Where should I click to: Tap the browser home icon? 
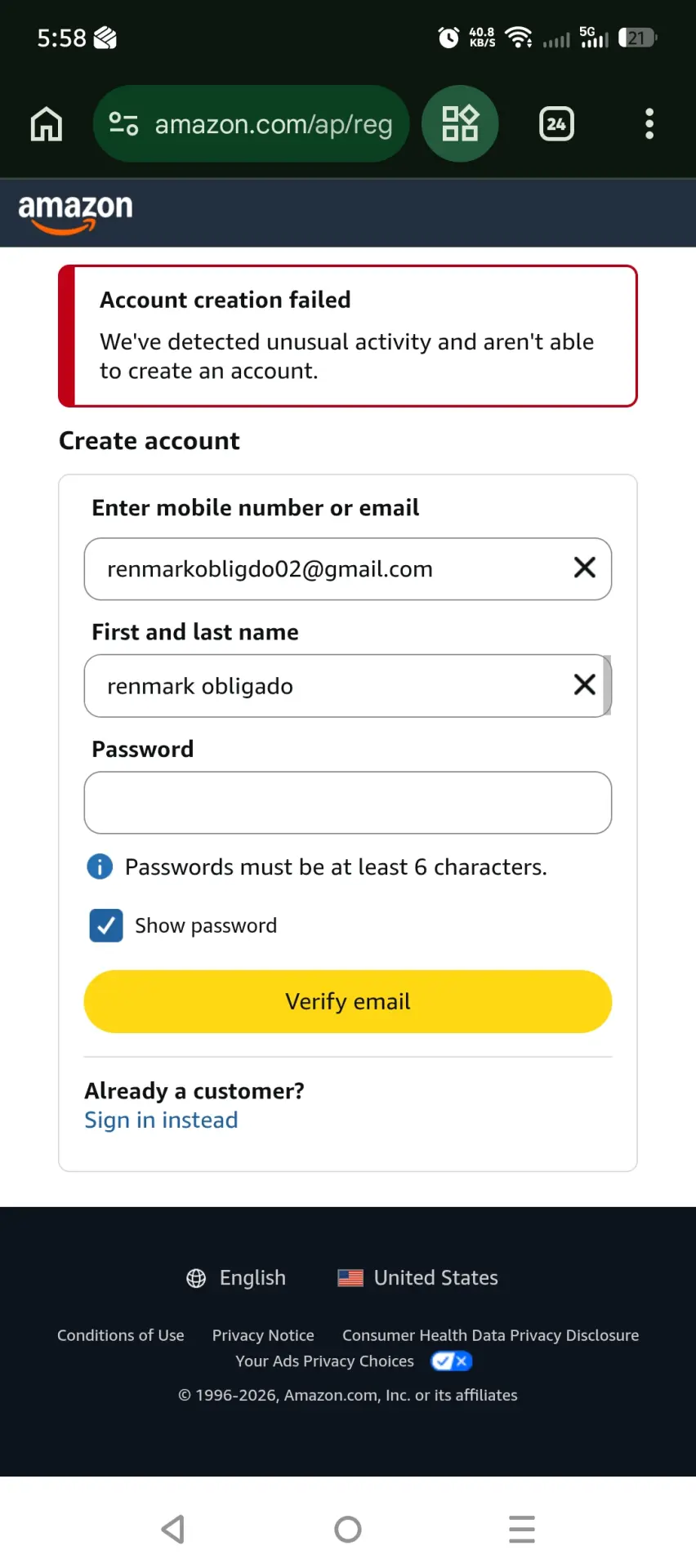click(x=47, y=124)
